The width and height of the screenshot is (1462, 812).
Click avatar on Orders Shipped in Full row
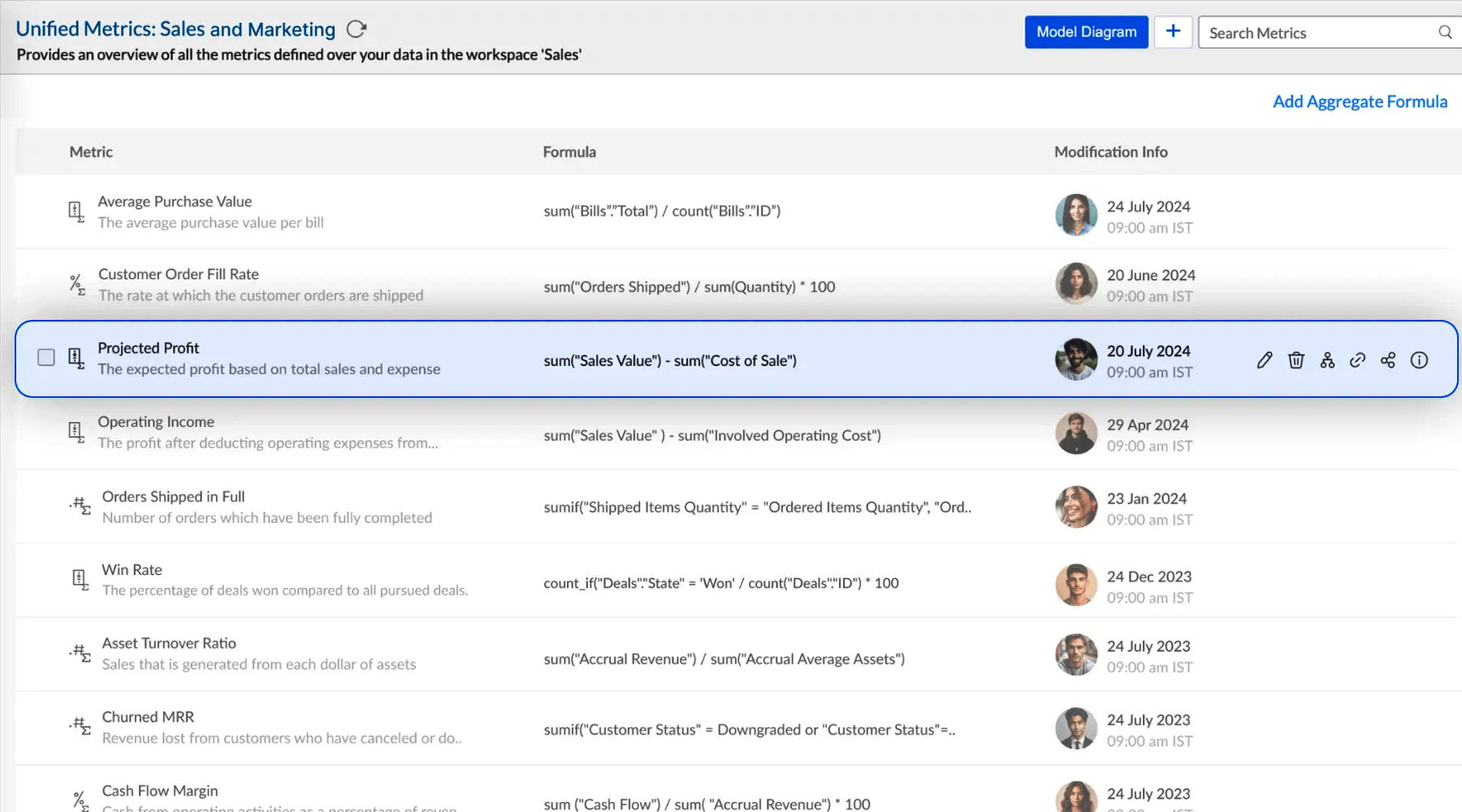tap(1076, 507)
